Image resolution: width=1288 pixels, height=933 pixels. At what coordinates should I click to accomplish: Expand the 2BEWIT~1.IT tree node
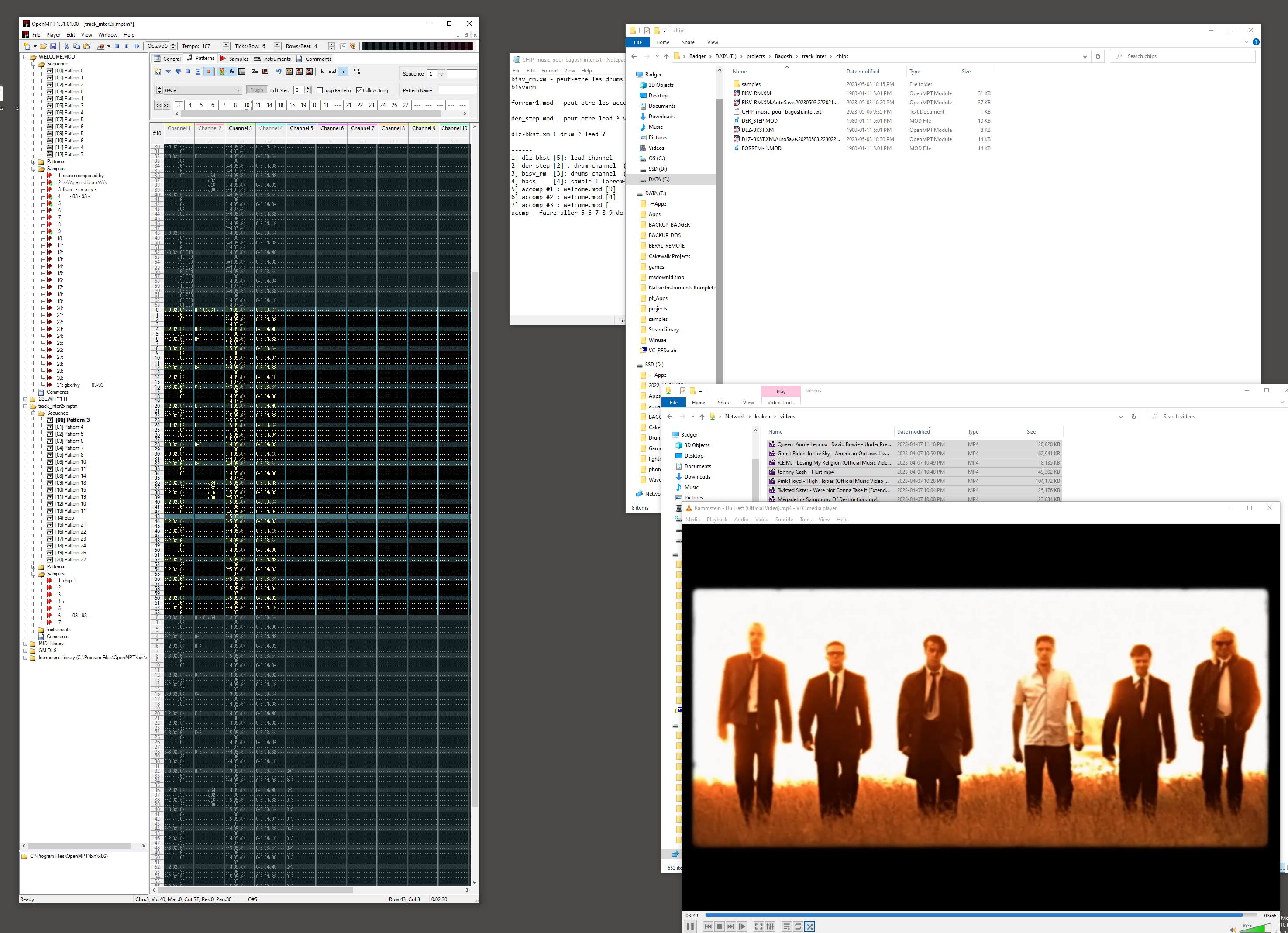[x=25, y=399]
